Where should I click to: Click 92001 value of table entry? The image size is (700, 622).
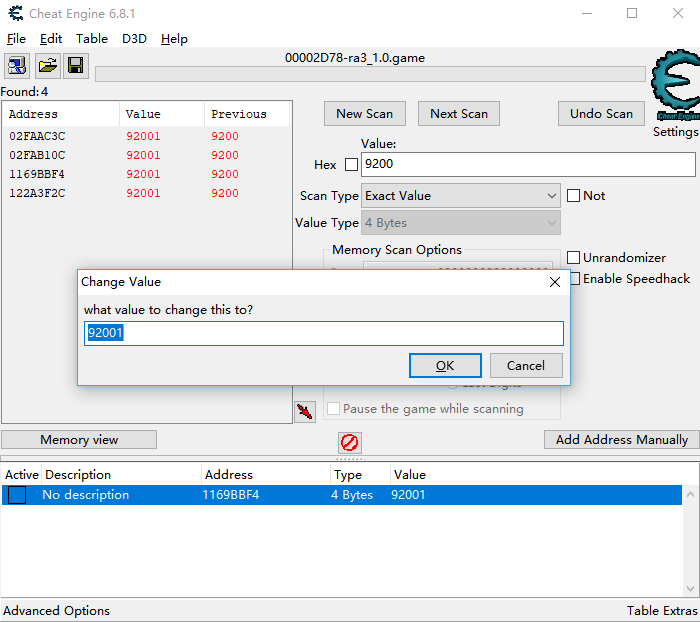pos(408,495)
